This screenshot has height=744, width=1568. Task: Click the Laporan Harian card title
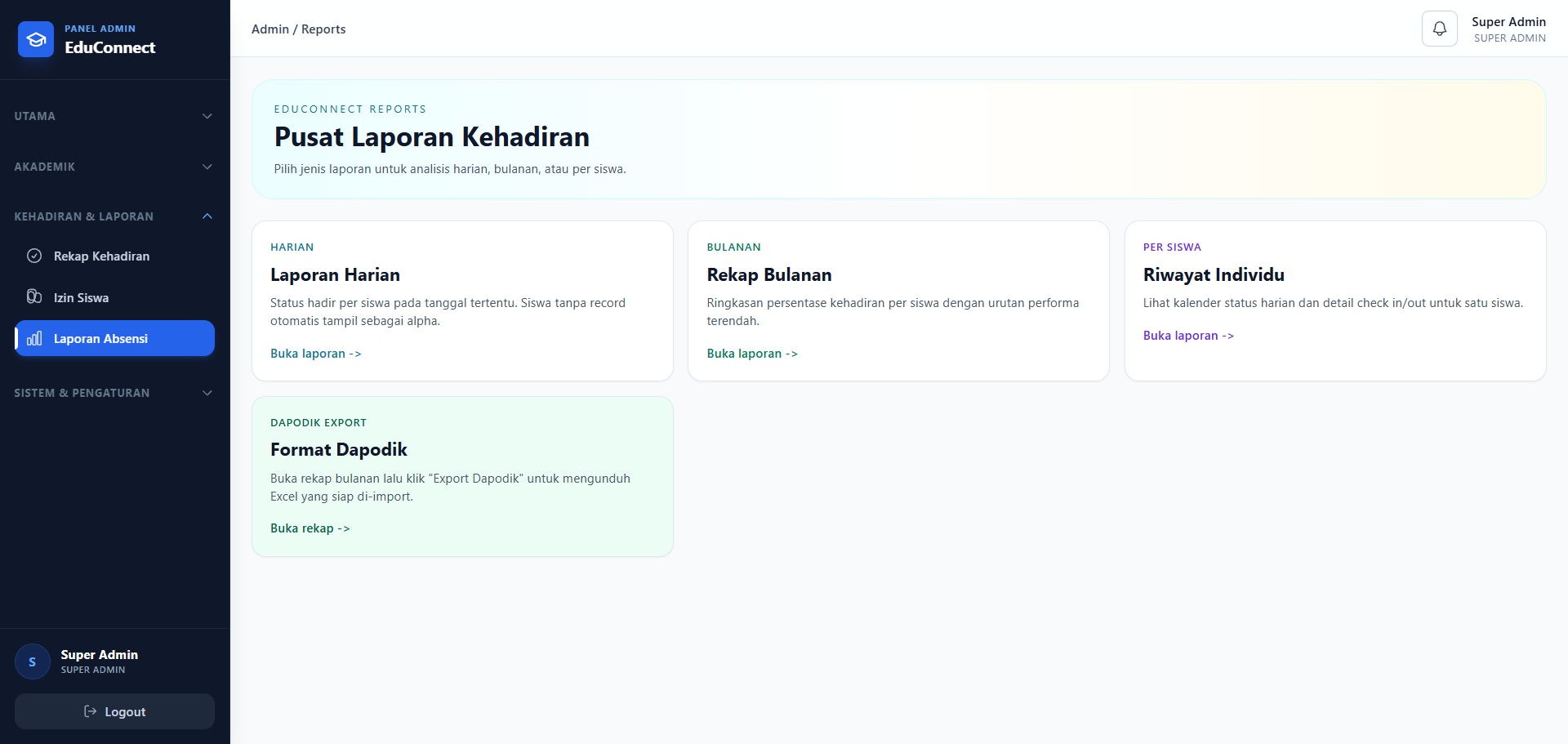tap(335, 274)
